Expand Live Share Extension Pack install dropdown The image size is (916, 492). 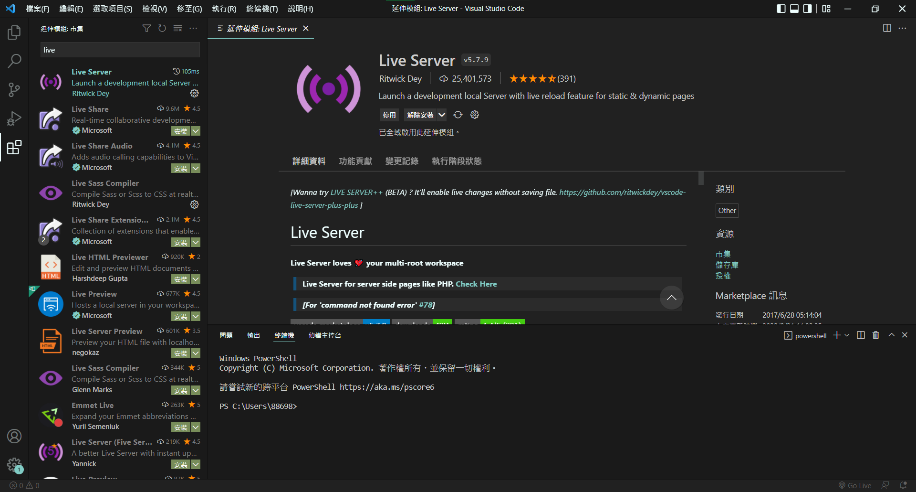pos(196,242)
